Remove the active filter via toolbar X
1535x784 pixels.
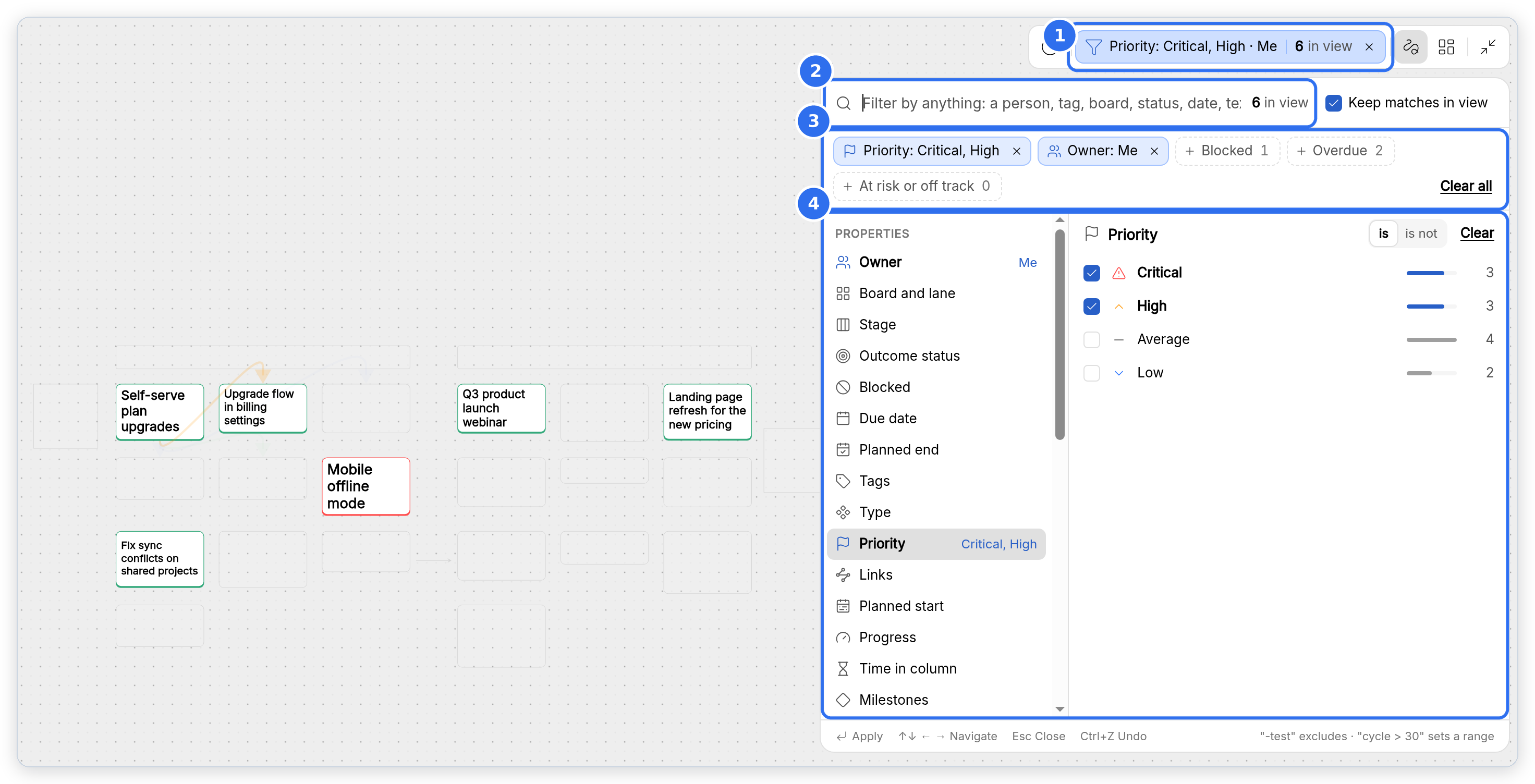1369,47
